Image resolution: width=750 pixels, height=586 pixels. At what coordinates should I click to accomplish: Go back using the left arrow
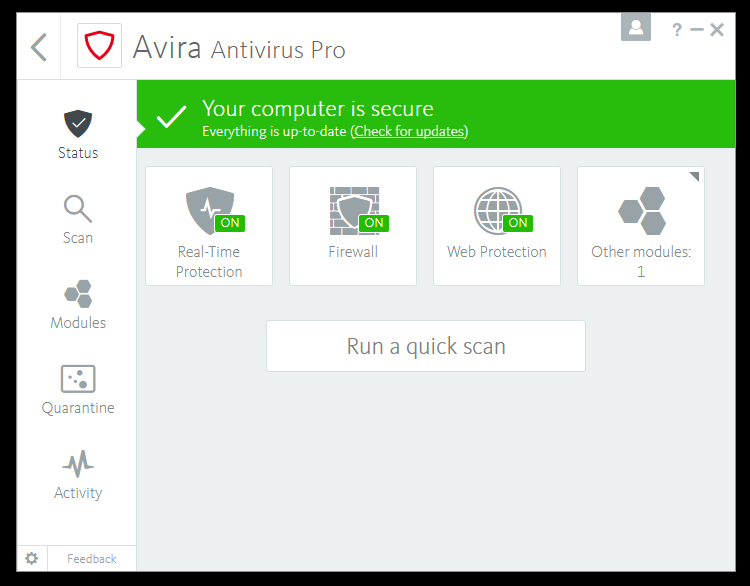tap(39, 47)
